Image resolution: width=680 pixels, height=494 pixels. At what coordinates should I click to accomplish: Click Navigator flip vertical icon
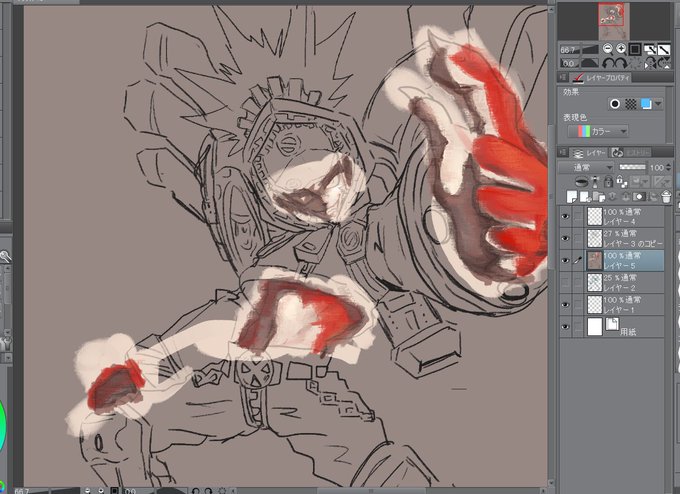coord(664,63)
